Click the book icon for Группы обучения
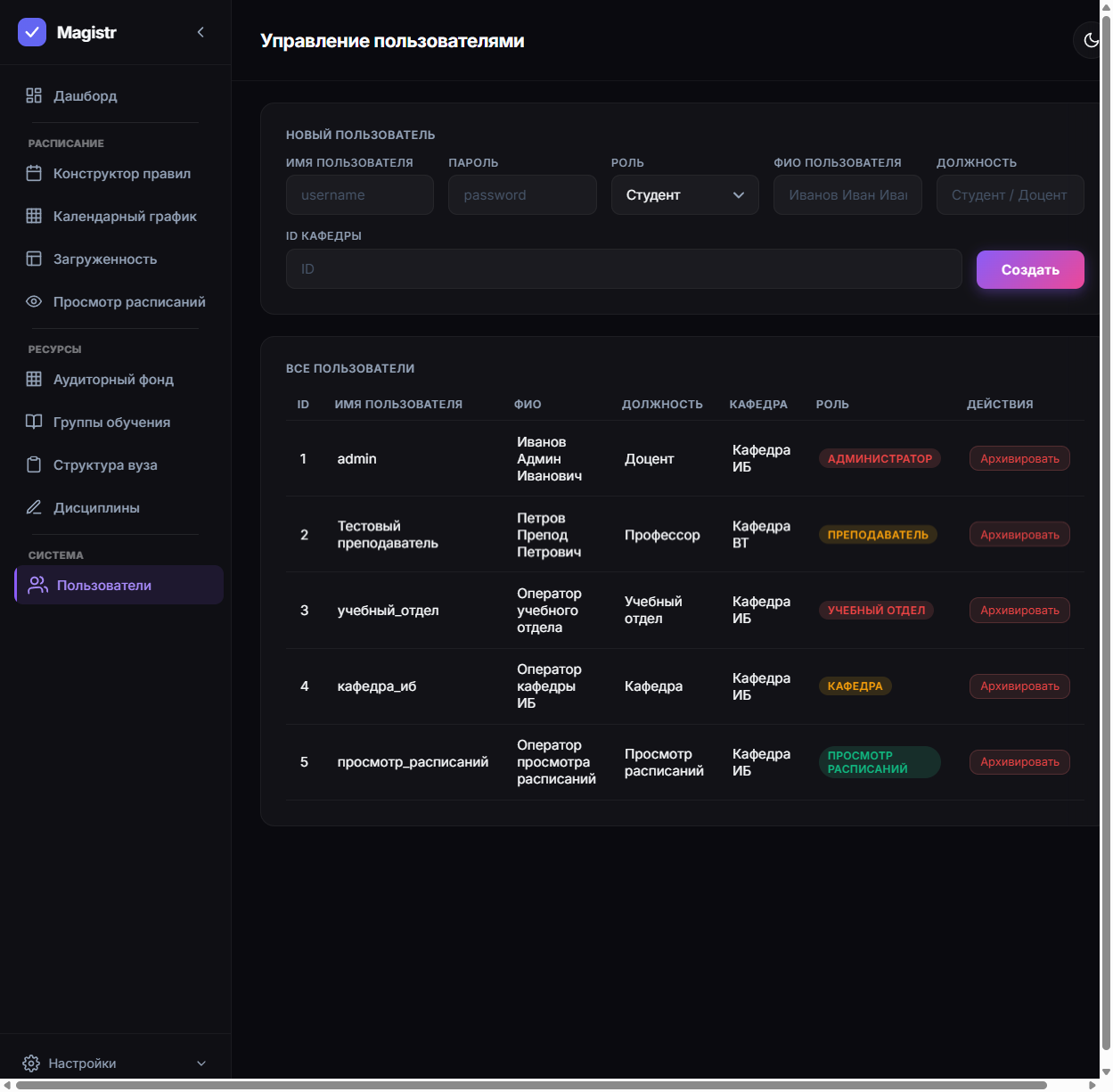Viewport: 1113px width, 1092px height. tap(34, 422)
